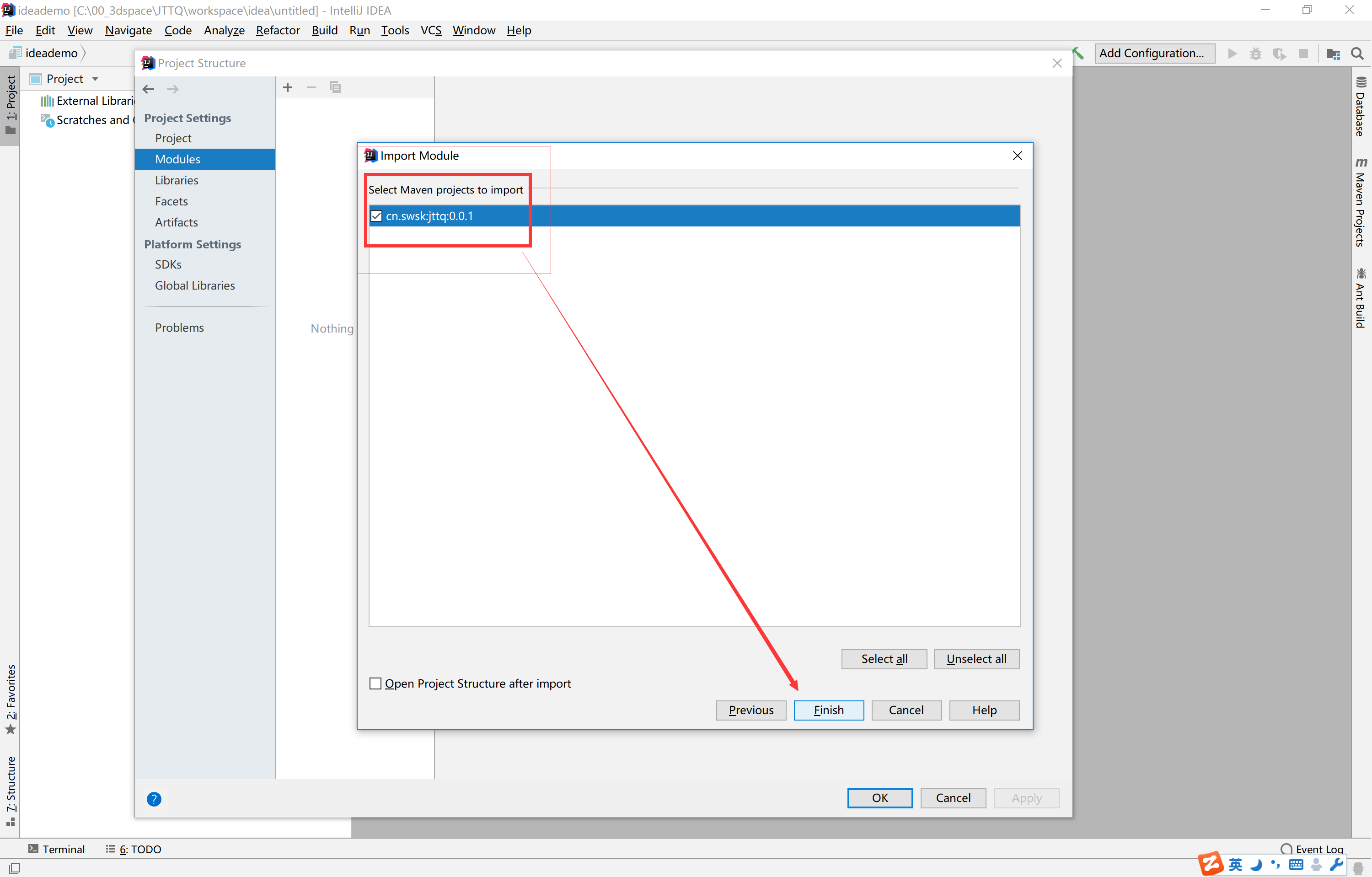Image resolution: width=1372 pixels, height=877 pixels.
Task: Select Libraries in Project Settings
Action: [x=177, y=180]
